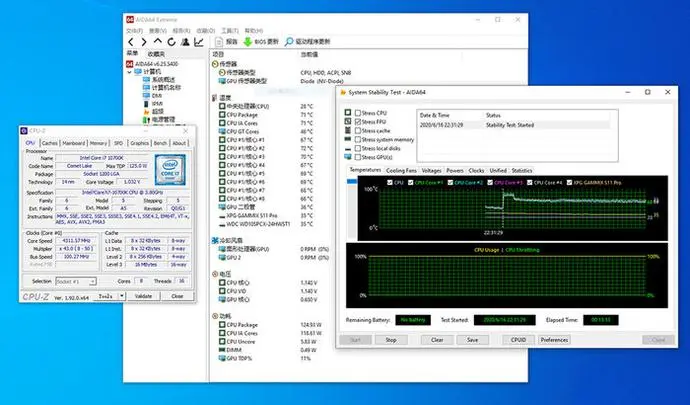Select XPG GAMMIX S11 Pro temperature row
690x405 pixels.
coord(266,216)
